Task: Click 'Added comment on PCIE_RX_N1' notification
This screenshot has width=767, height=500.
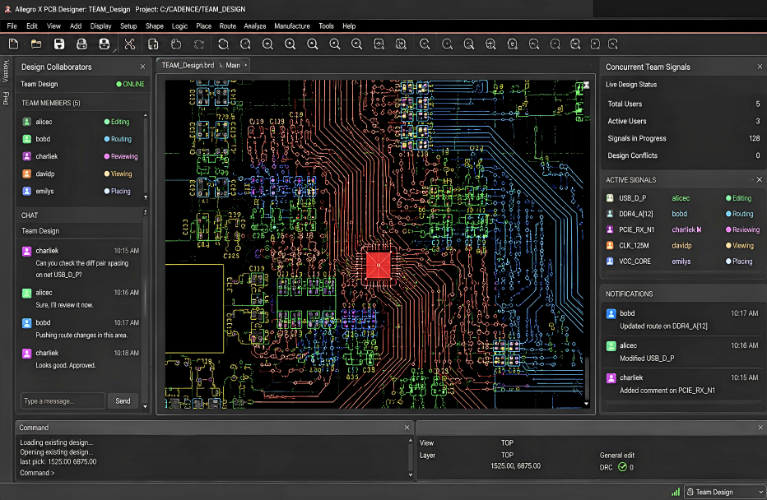Action: pos(667,390)
